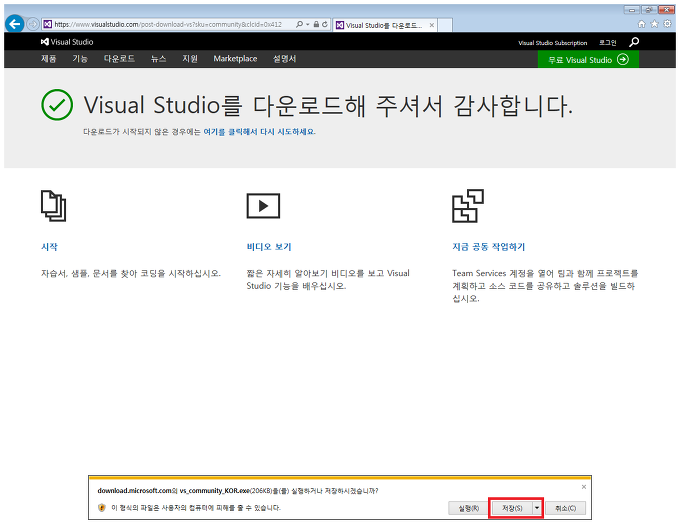The width and height of the screenshot is (680, 524).
Task: Close the Visual Studio browser tab
Action: pos(432,25)
